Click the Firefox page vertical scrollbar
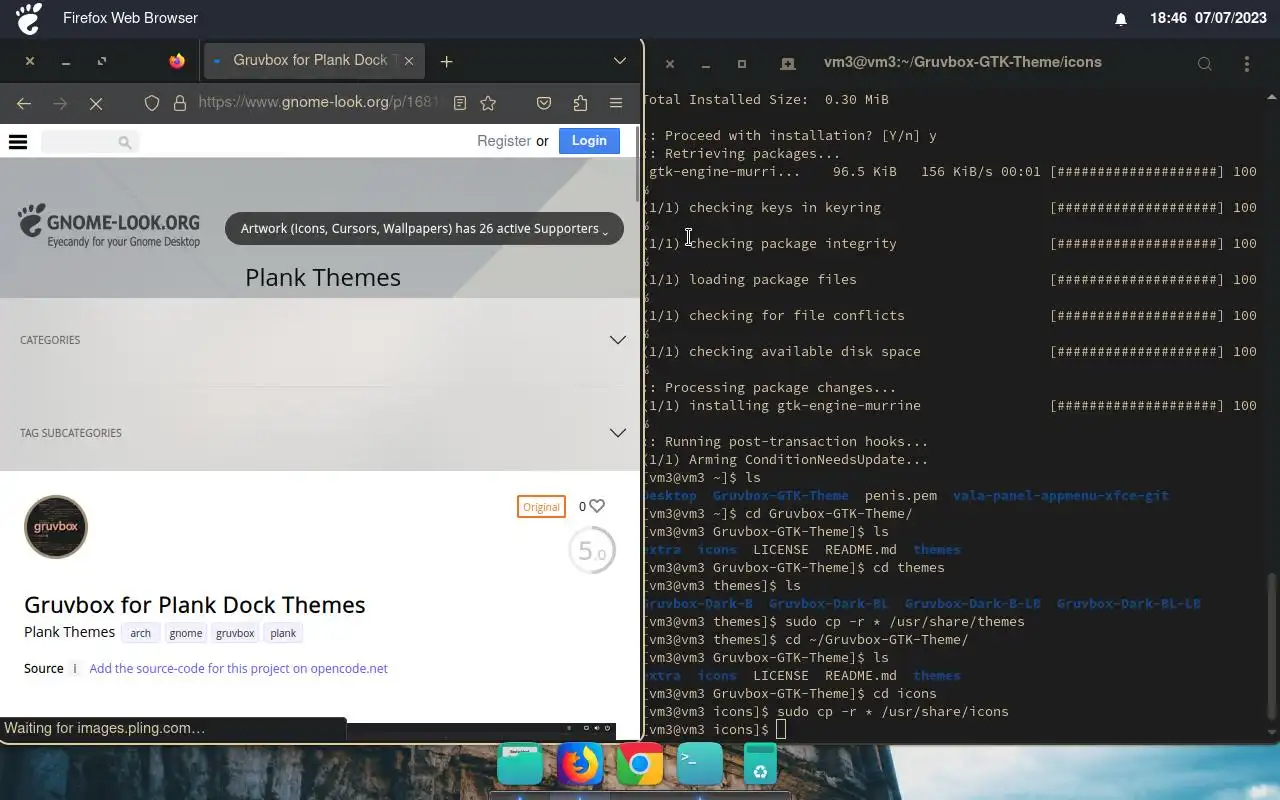Screen dimensions: 1280x800 pyautogui.click(x=637, y=165)
